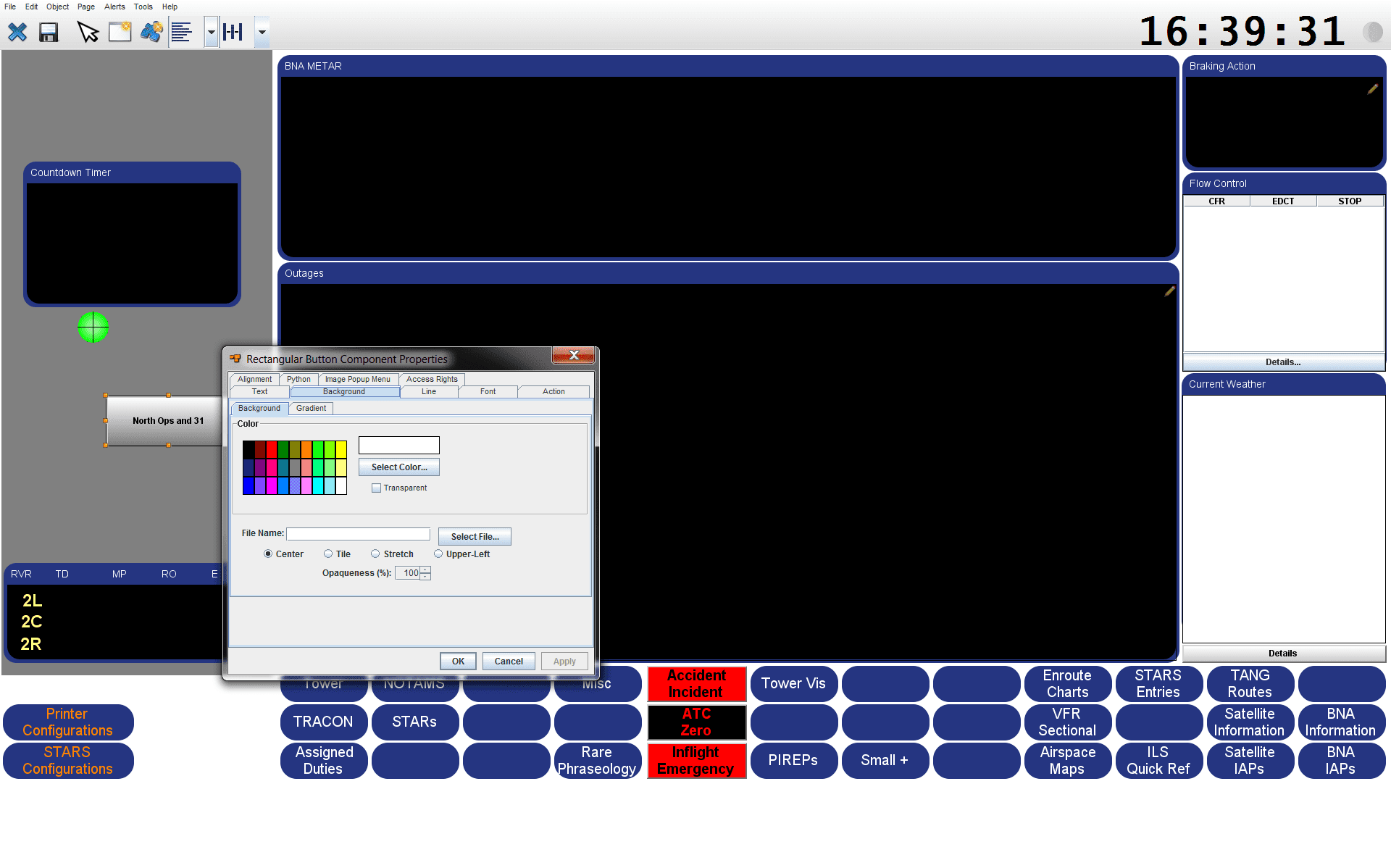
Task: Click the Select File button
Action: (x=475, y=536)
